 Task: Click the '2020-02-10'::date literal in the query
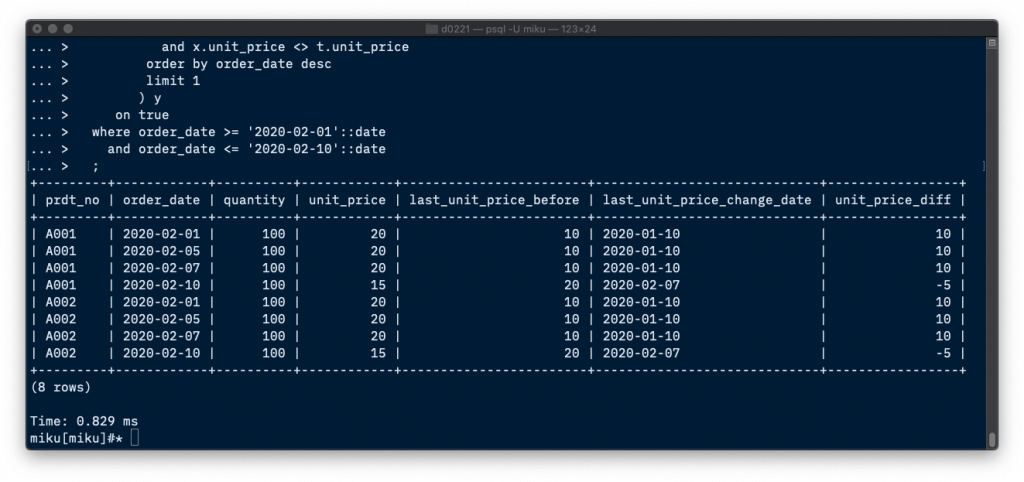click(x=317, y=149)
